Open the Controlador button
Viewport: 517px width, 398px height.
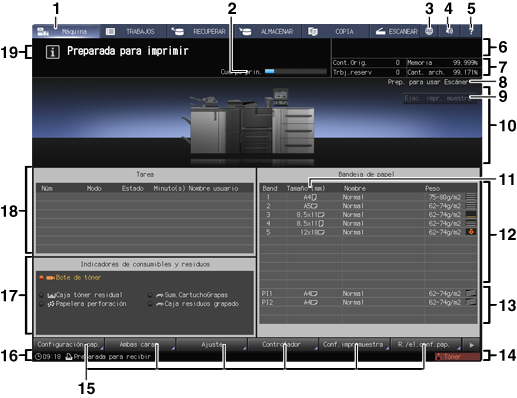[x=283, y=345]
